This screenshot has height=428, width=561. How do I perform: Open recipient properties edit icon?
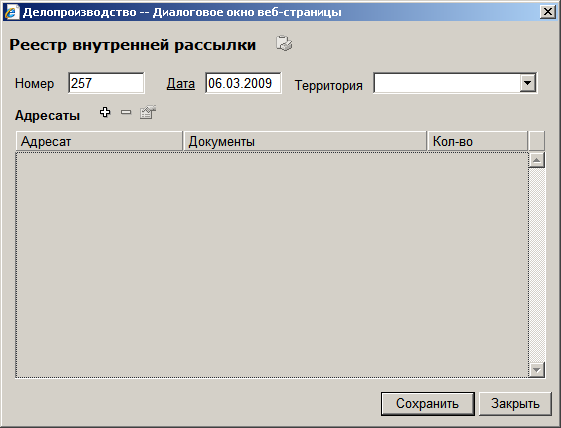[x=148, y=112]
